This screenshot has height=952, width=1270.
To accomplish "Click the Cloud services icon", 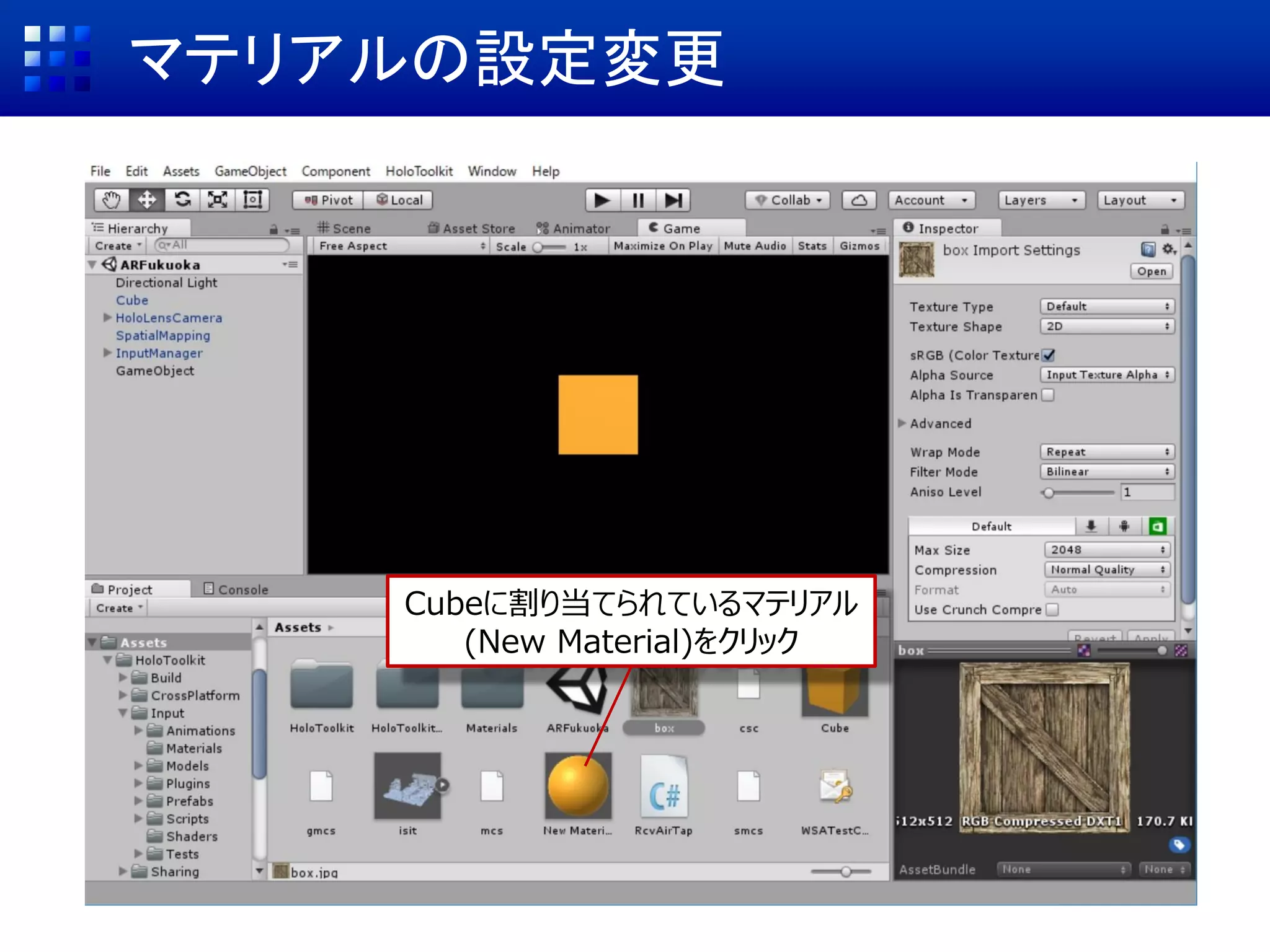I will coord(859,200).
